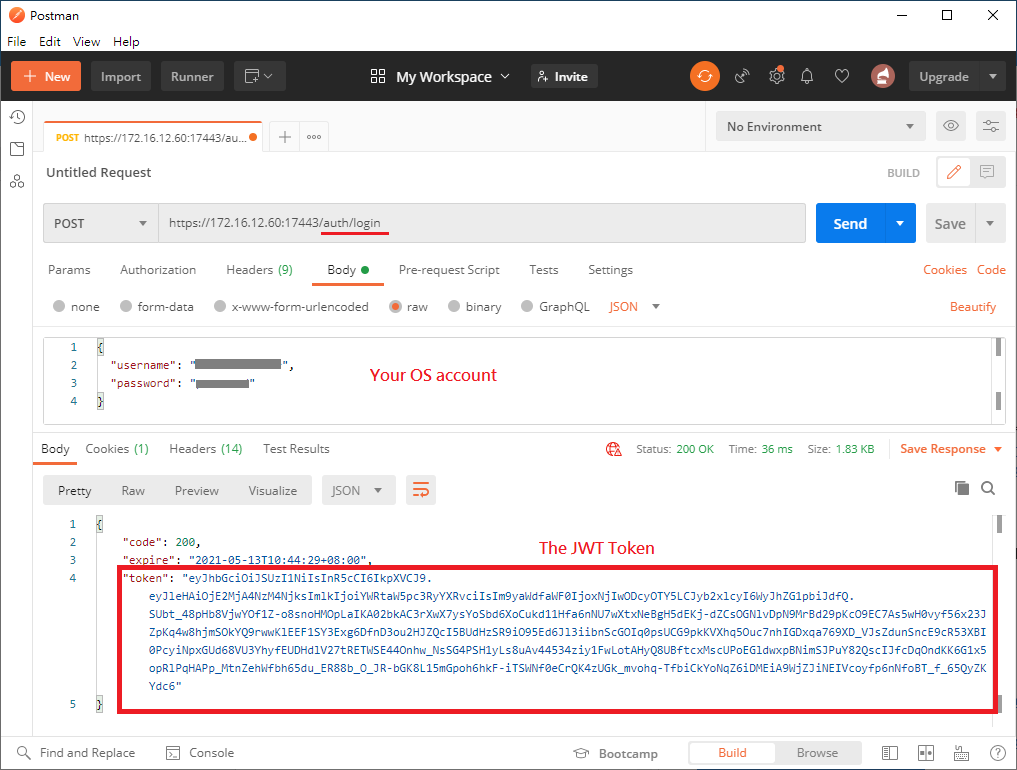Copy the response using the copy icon
Viewport: 1017px width, 770px height.
click(962, 489)
